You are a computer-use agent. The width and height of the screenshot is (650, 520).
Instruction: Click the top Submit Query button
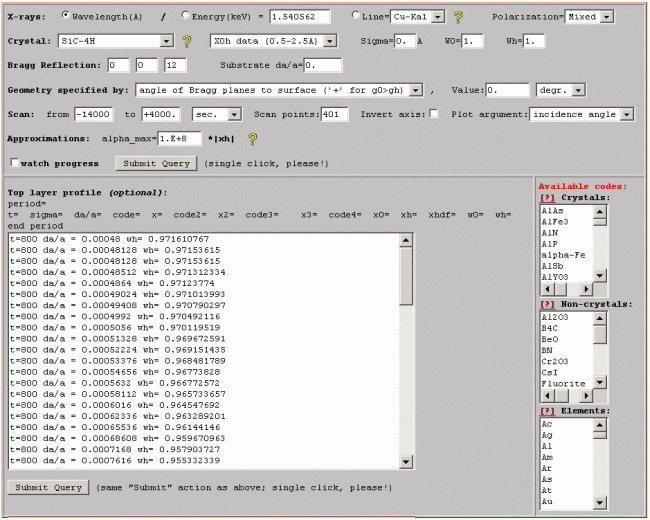(x=156, y=163)
